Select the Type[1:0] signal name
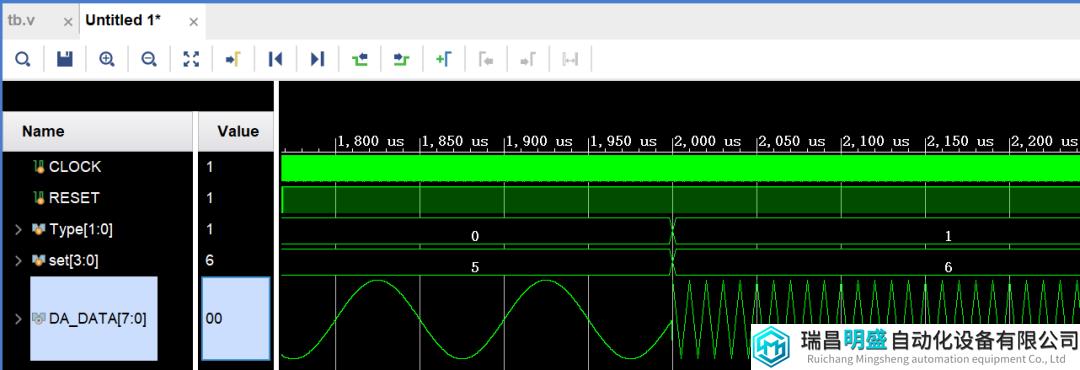This screenshot has height=370, width=1080. point(81,229)
